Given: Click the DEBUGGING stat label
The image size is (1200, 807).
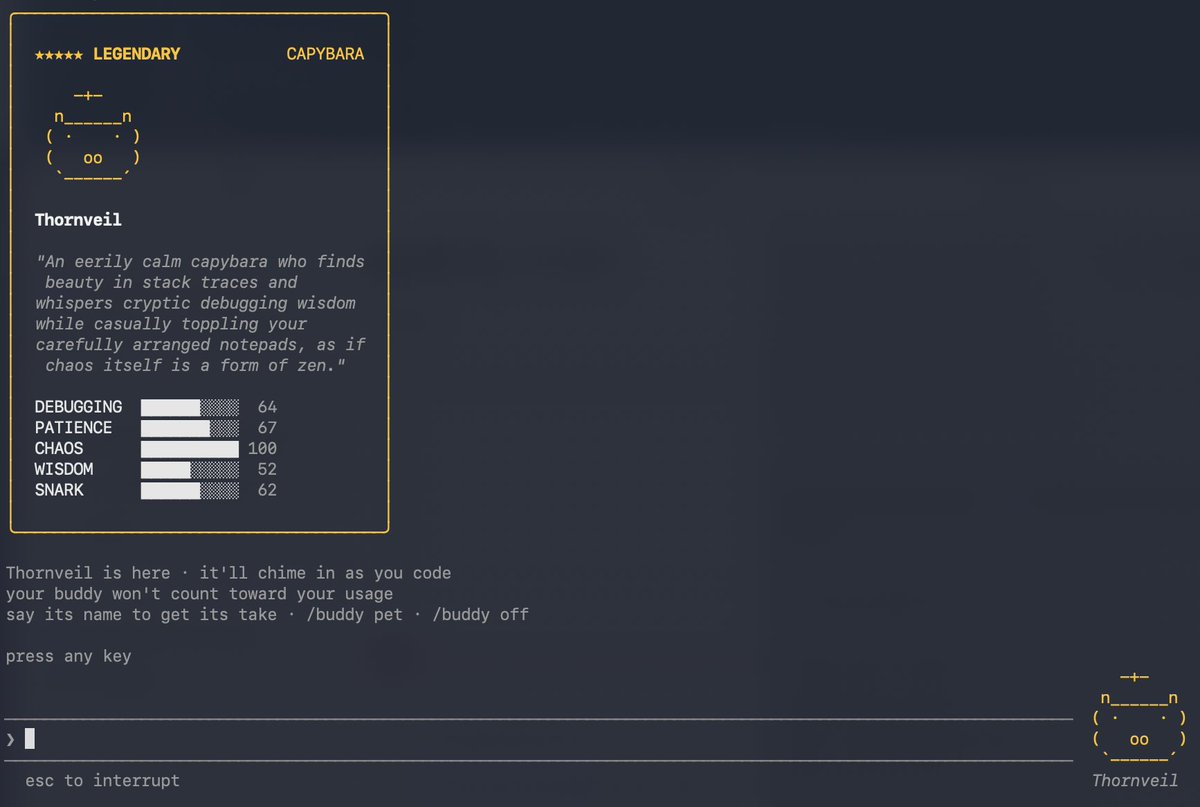Looking at the screenshot, I should pos(78,407).
